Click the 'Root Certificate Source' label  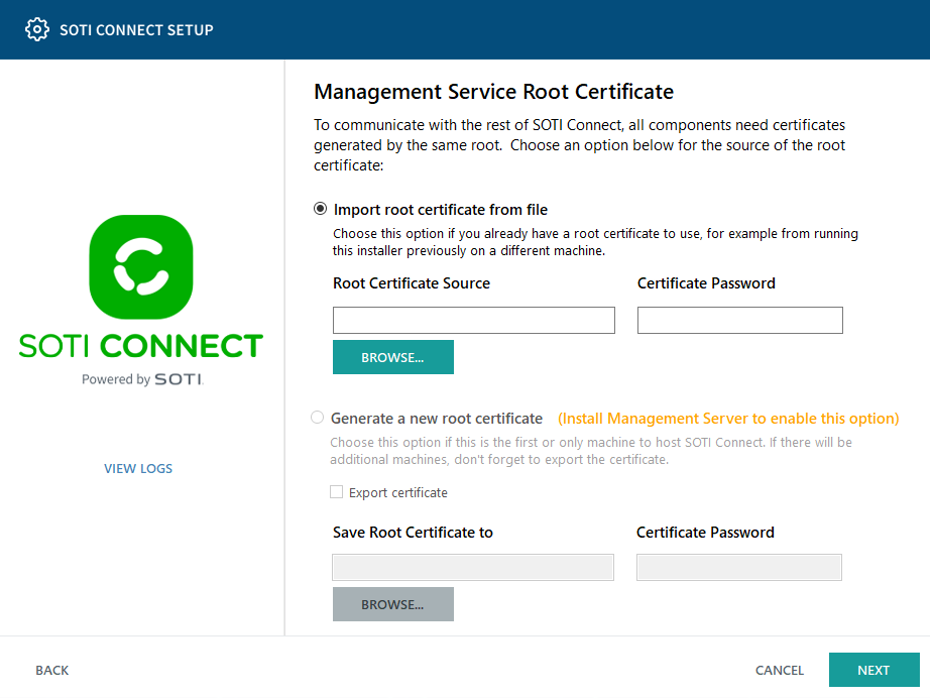coord(412,283)
